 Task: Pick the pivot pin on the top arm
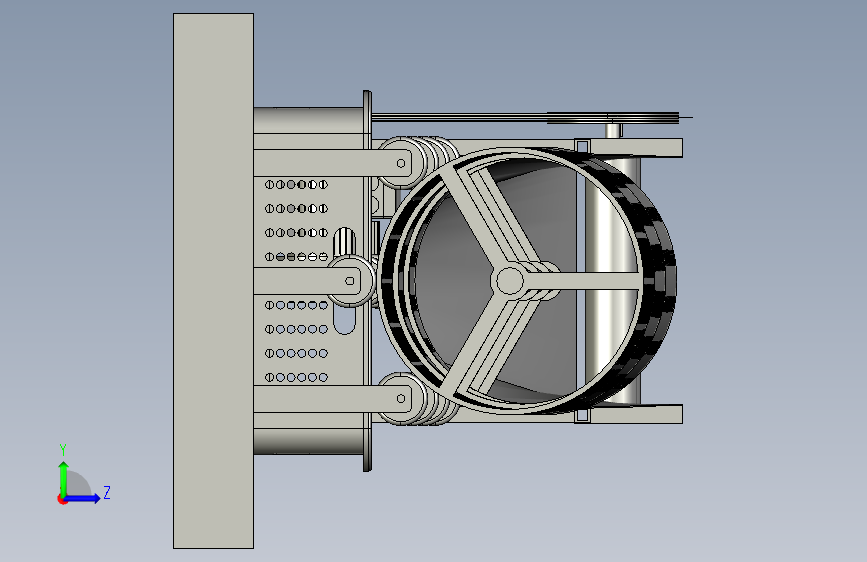401,163
